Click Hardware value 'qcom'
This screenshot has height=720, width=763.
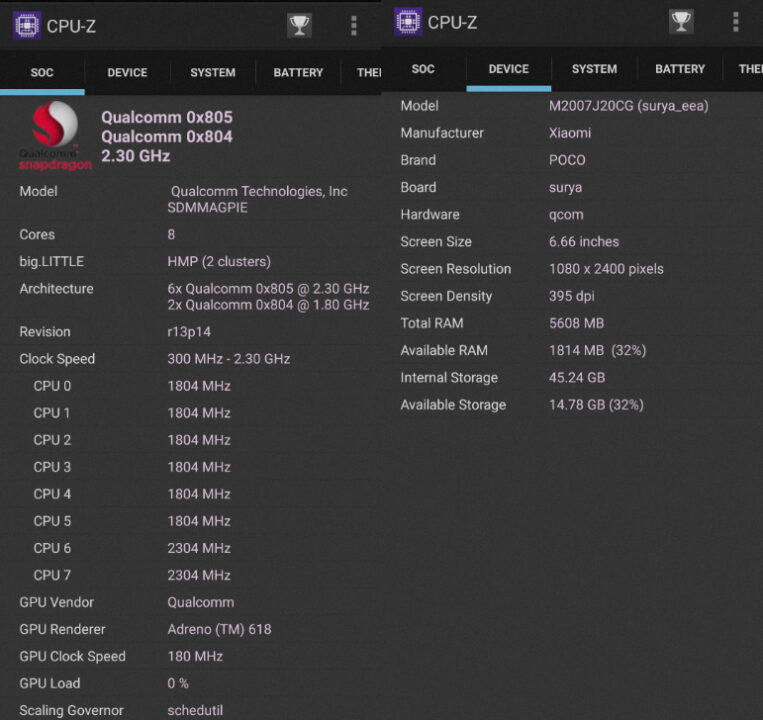tap(566, 215)
